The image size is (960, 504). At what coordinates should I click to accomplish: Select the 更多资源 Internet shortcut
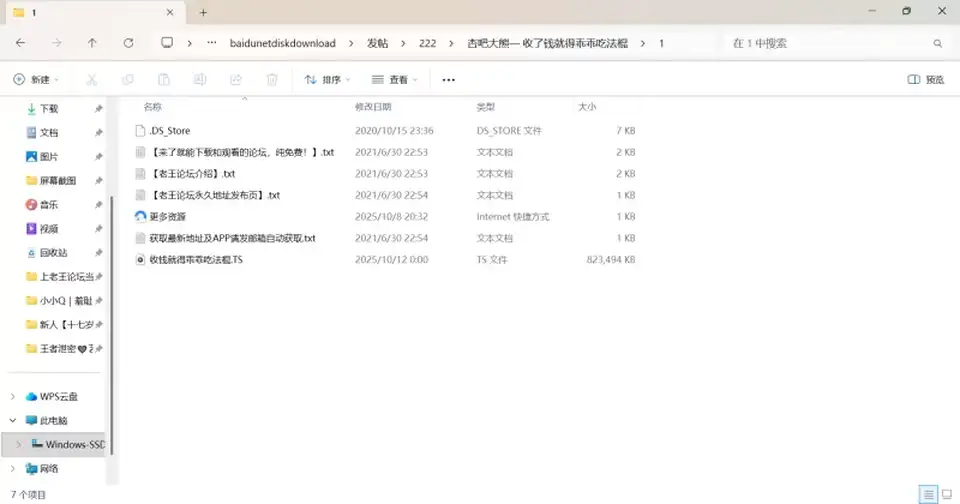(167, 217)
